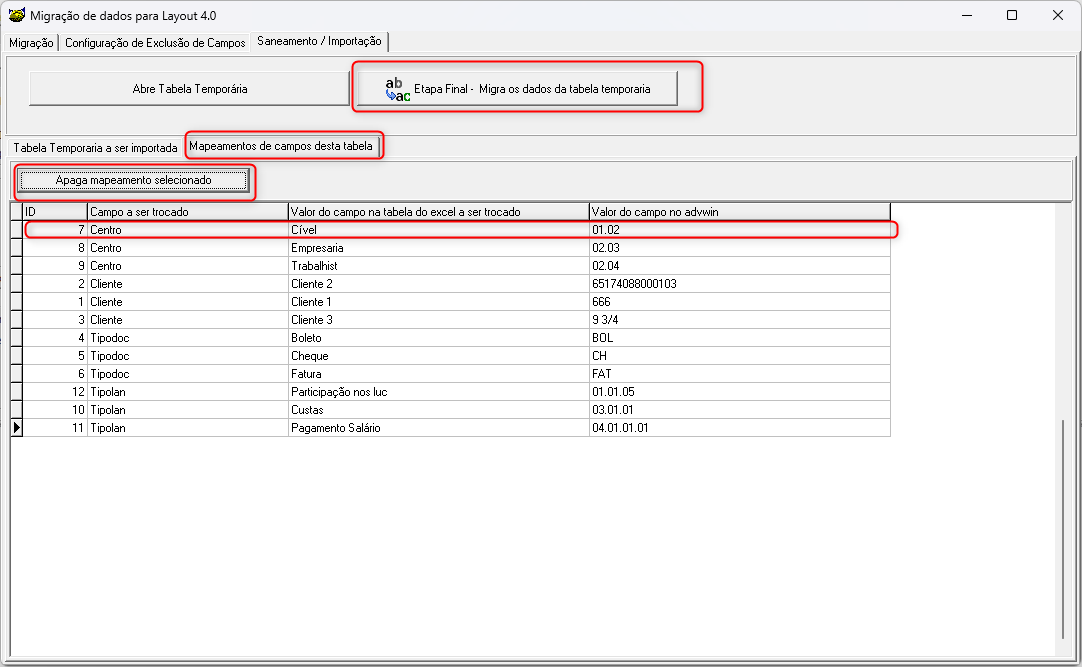The height and width of the screenshot is (667, 1082).
Task: Select the Boleto cell
Action: [439, 337]
